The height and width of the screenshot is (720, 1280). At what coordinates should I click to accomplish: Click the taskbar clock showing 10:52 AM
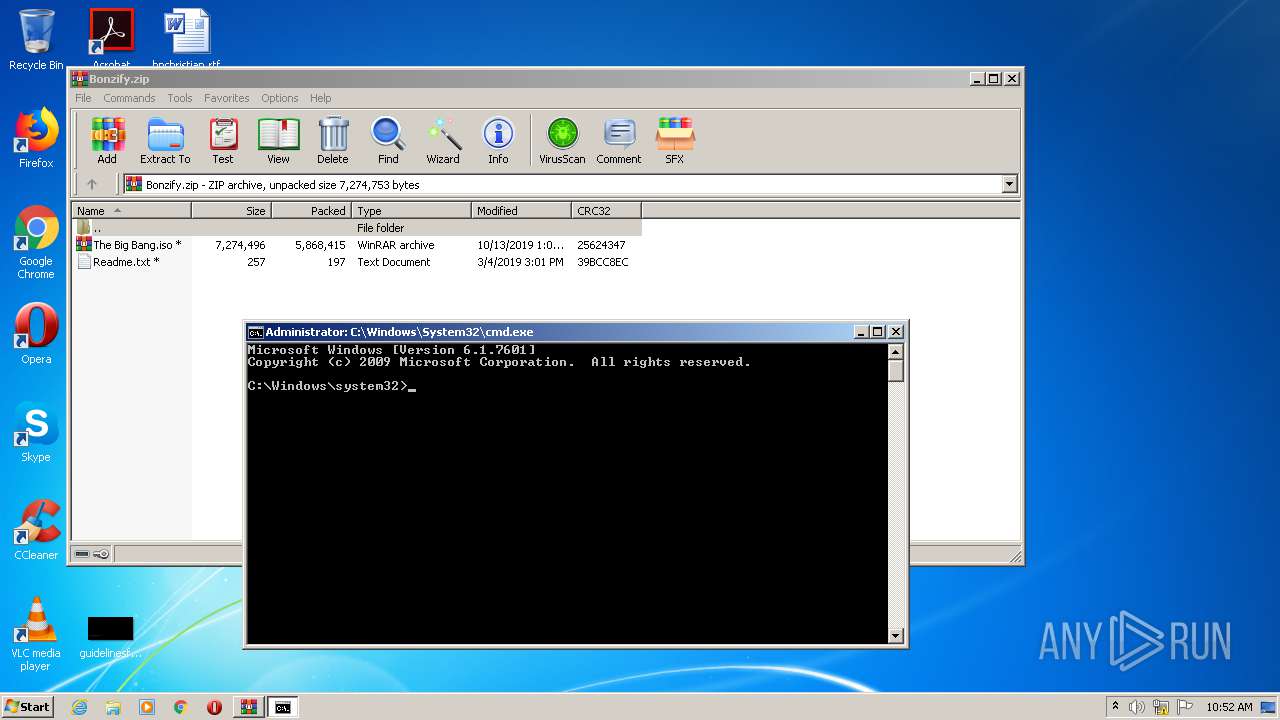coord(1229,707)
